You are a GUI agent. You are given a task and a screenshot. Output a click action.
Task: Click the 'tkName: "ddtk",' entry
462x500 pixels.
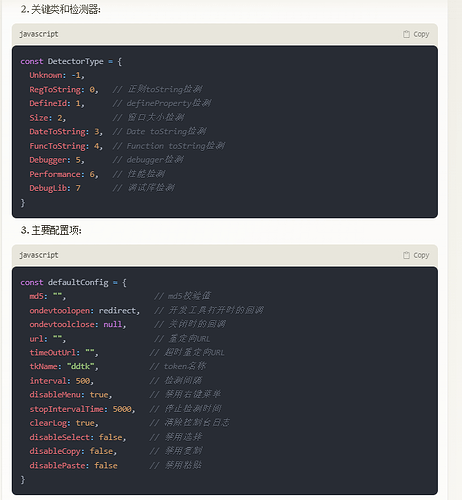64,367
